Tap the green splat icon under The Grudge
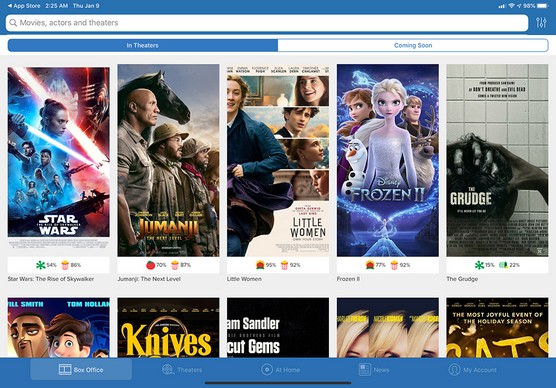The width and height of the screenshot is (556, 388). click(479, 265)
